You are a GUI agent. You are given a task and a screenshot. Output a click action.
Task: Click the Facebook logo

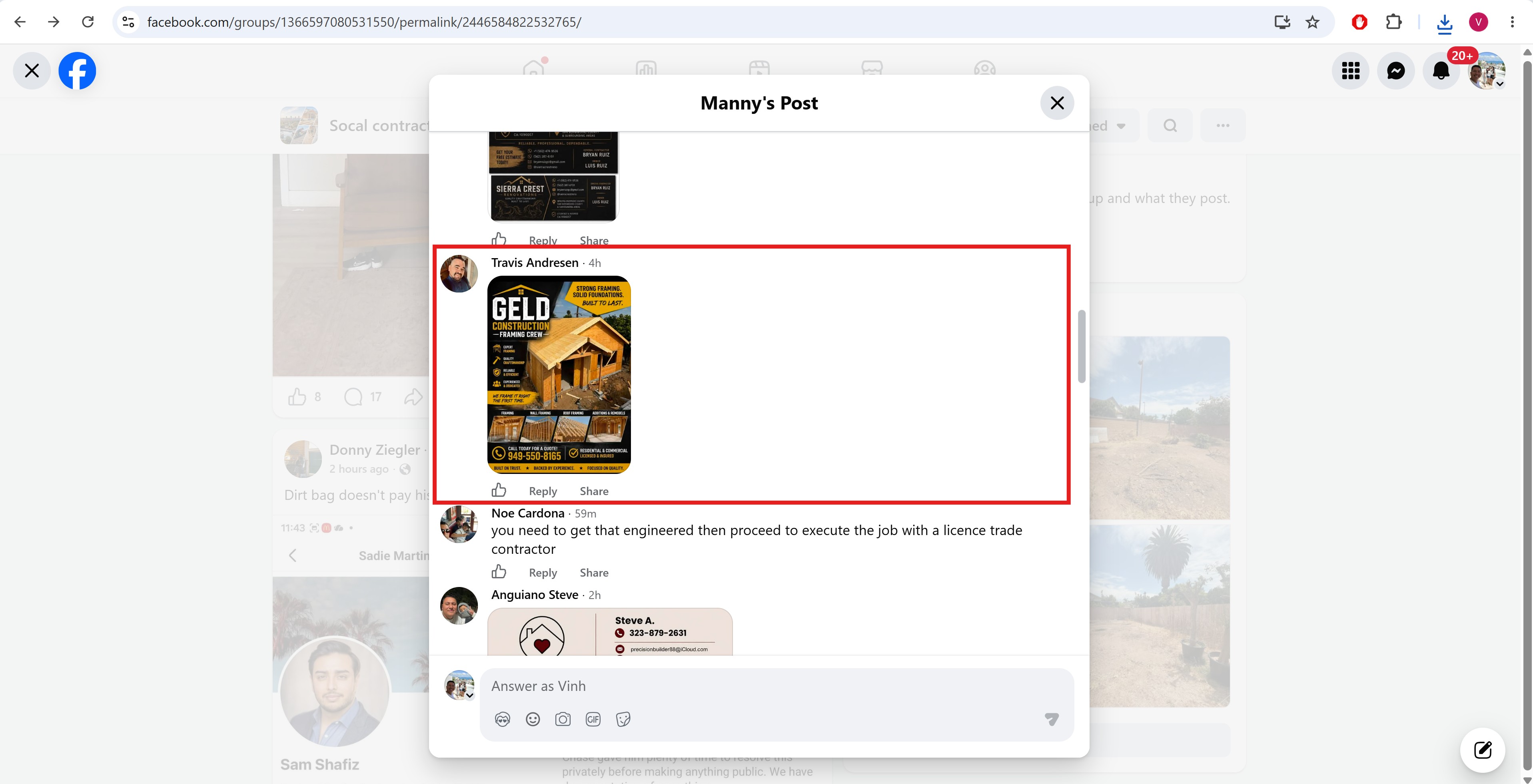tap(77, 71)
